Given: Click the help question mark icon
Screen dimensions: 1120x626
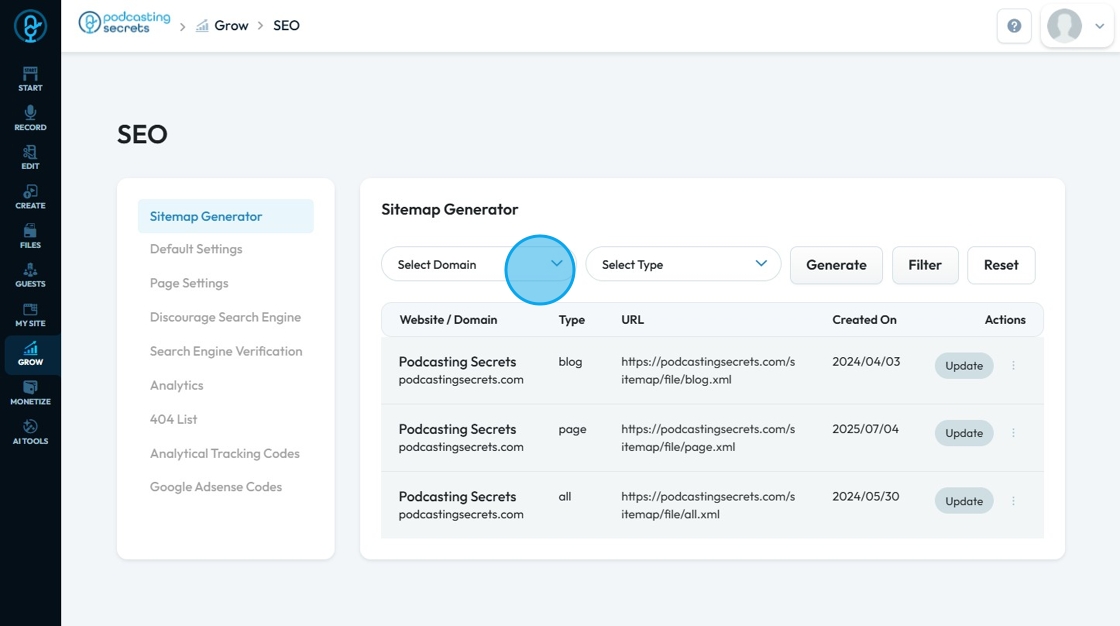Looking at the screenshot, I should click(x=1014, y=26).
